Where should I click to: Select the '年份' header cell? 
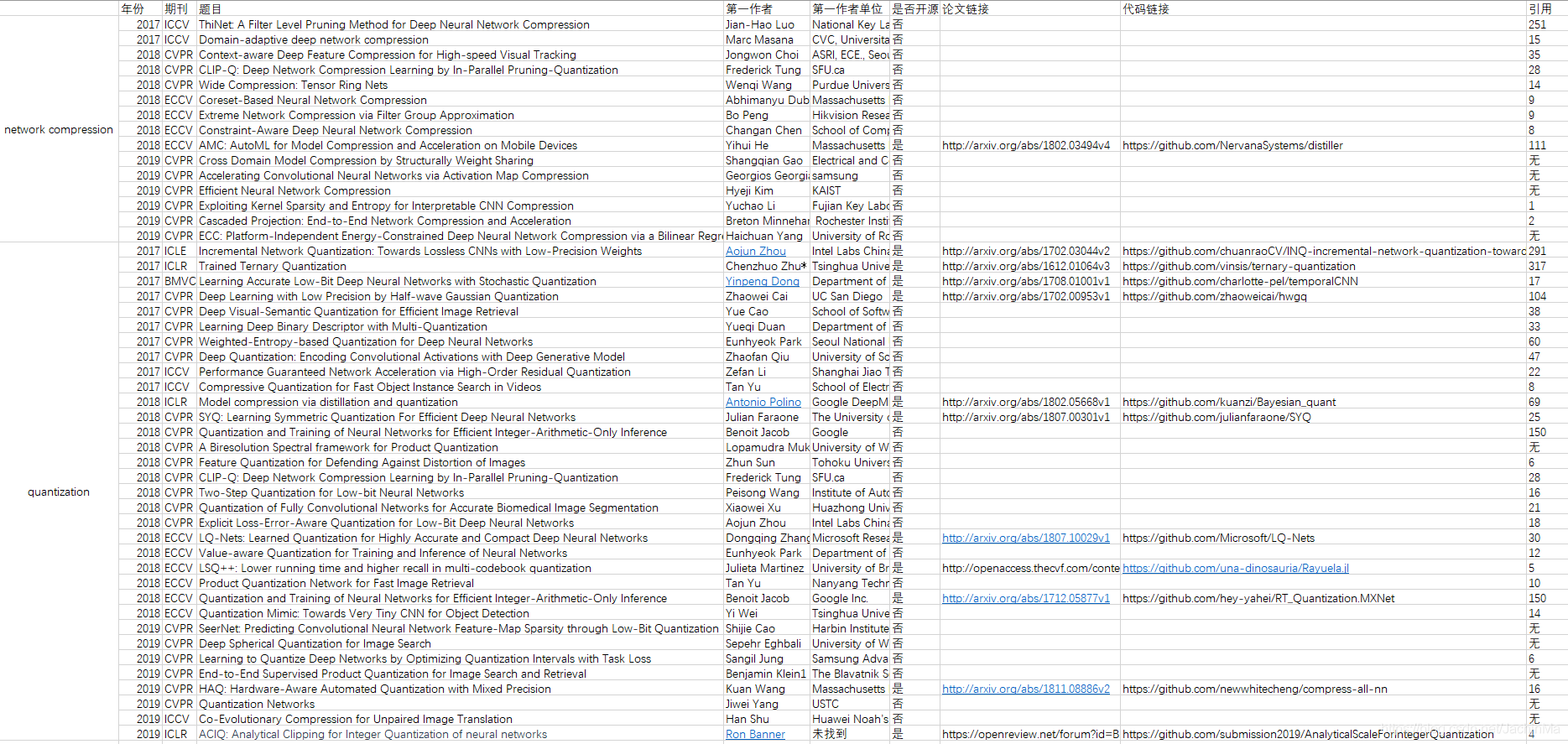(x=140, y=8)
